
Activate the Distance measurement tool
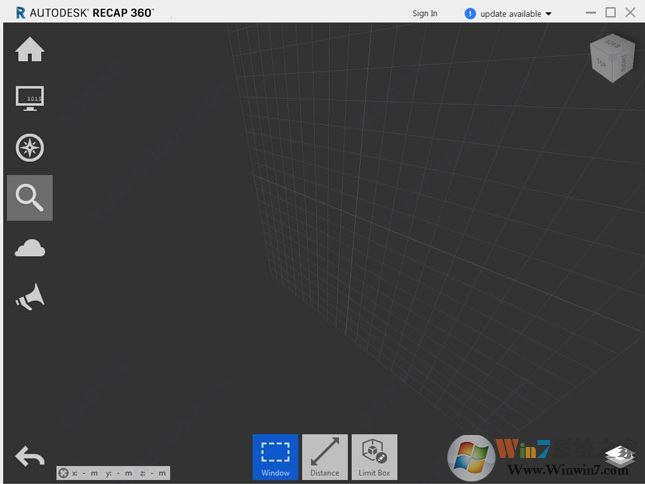pos(325,457)
